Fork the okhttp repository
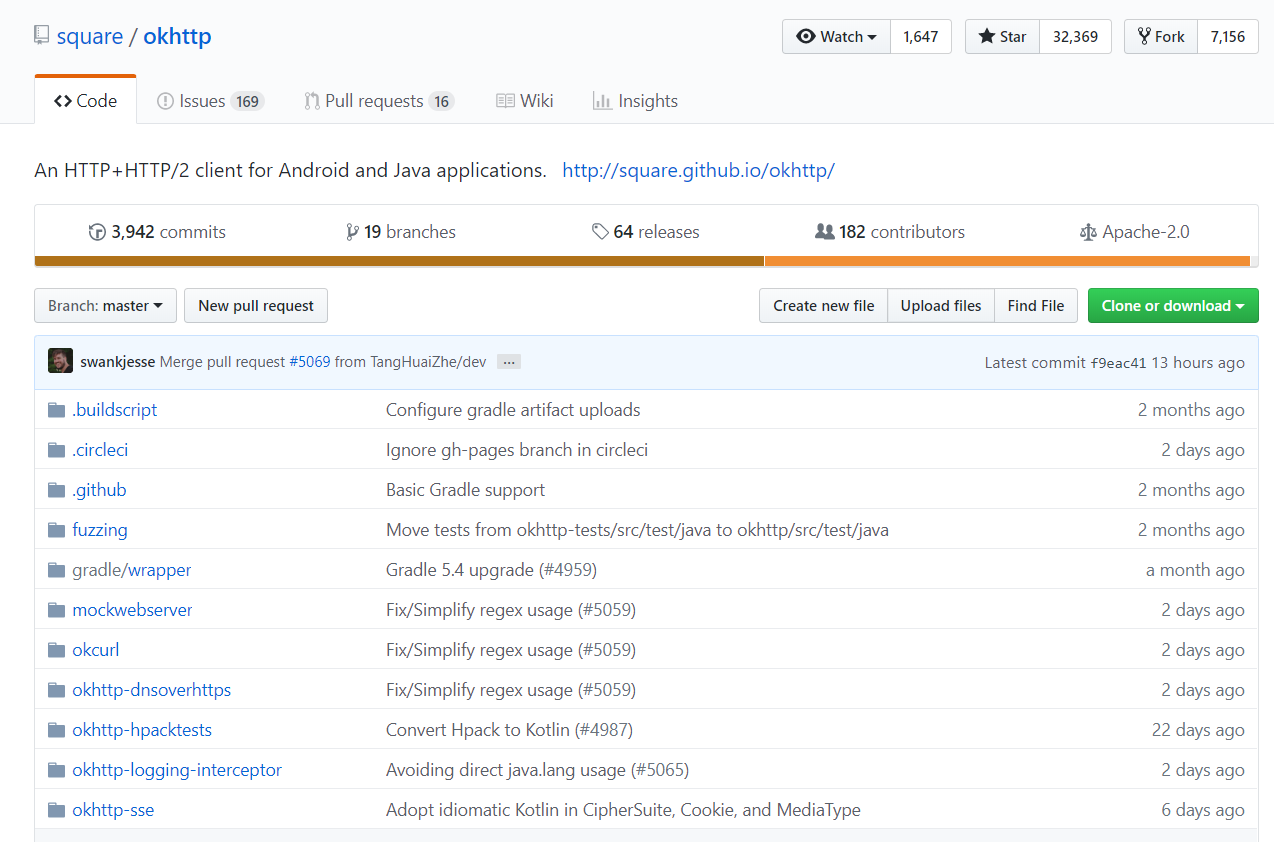Viewport: 1274px width, 842px height. tap(1160, 37)
